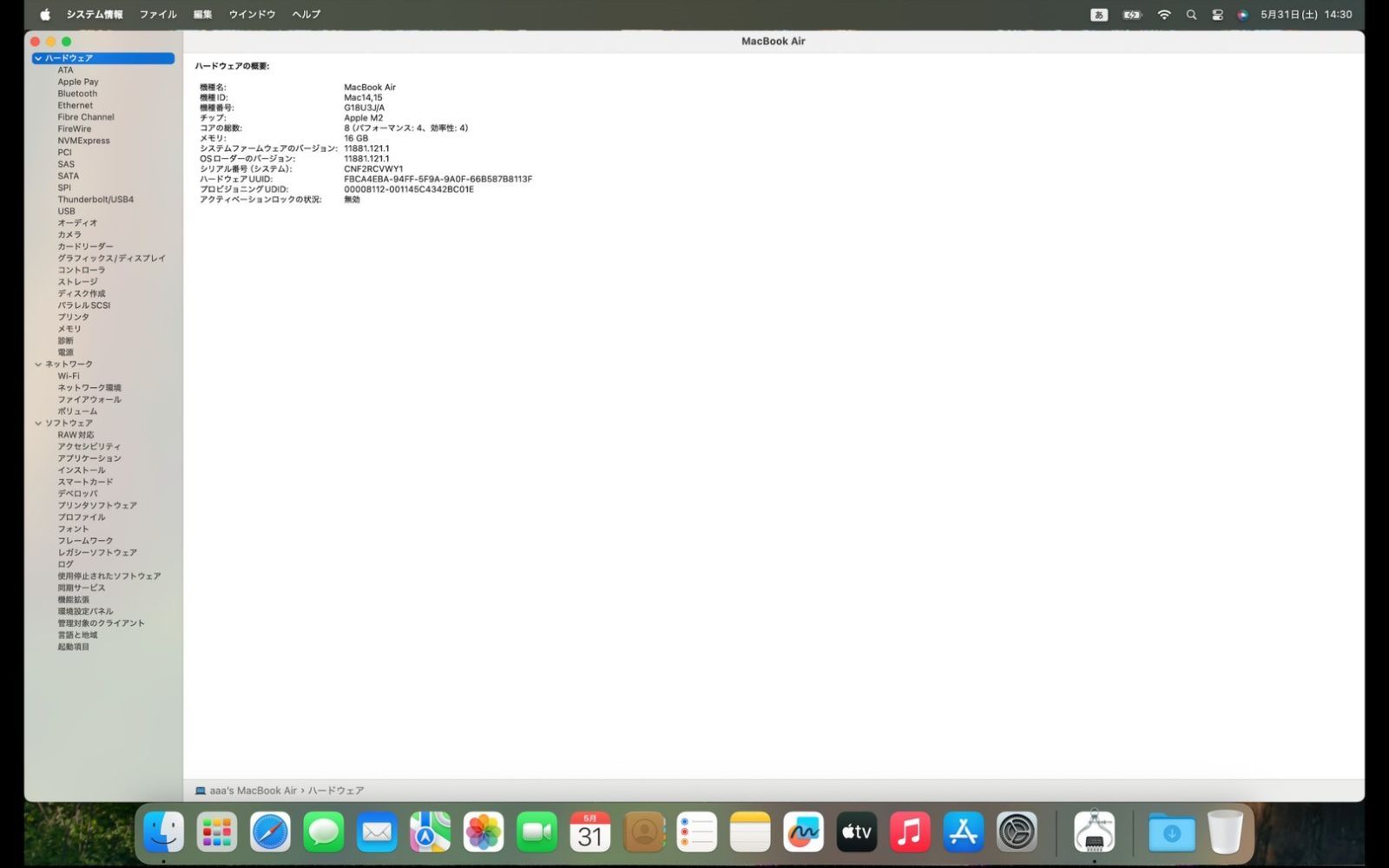Screen dimensions: 1389x868
Task: Click System Information icon in the Dock
Action: click(x=1094, y=832)
